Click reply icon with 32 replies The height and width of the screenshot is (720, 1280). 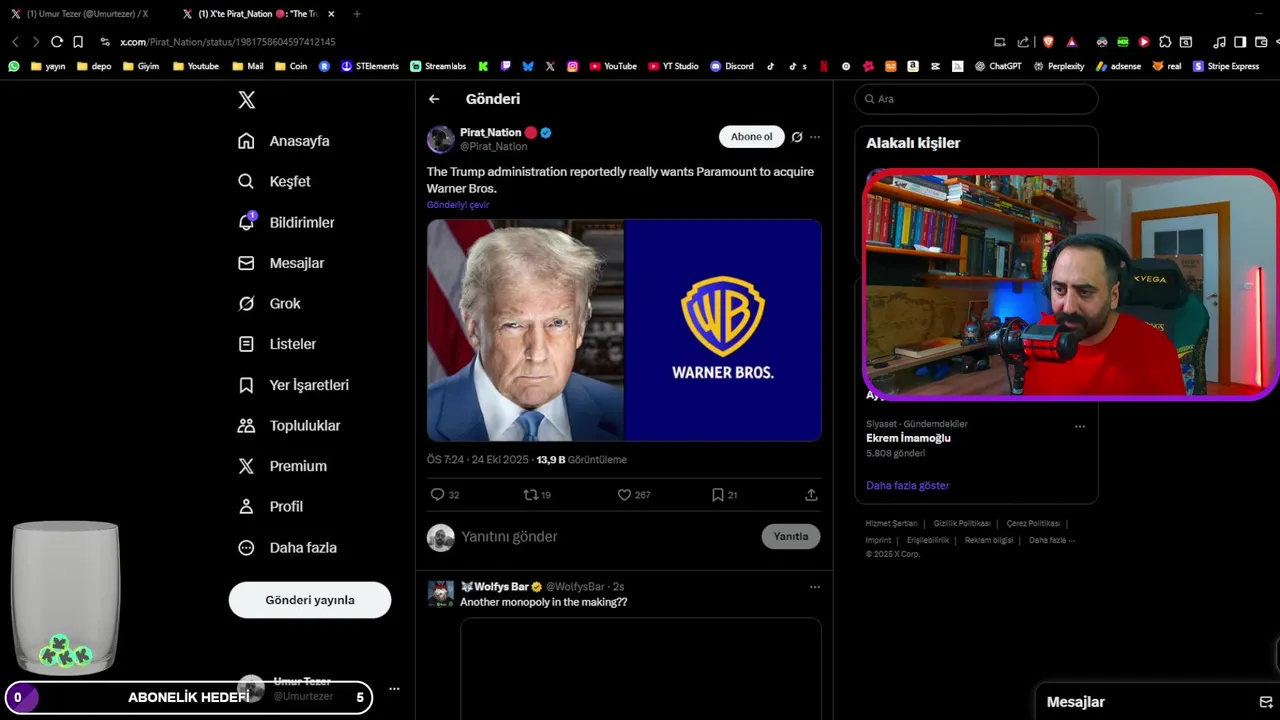[437, 495]
